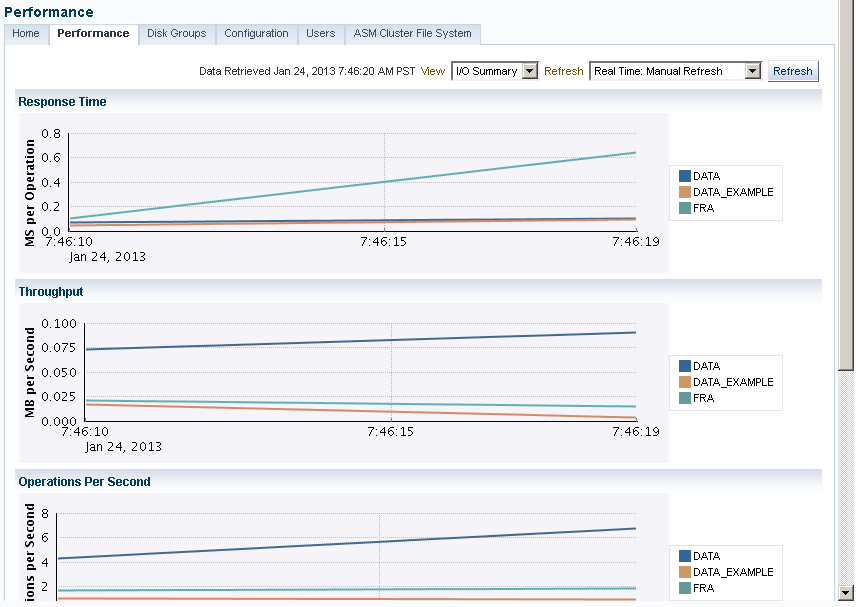
Task: Click the Refresh button
Action: 793,72
